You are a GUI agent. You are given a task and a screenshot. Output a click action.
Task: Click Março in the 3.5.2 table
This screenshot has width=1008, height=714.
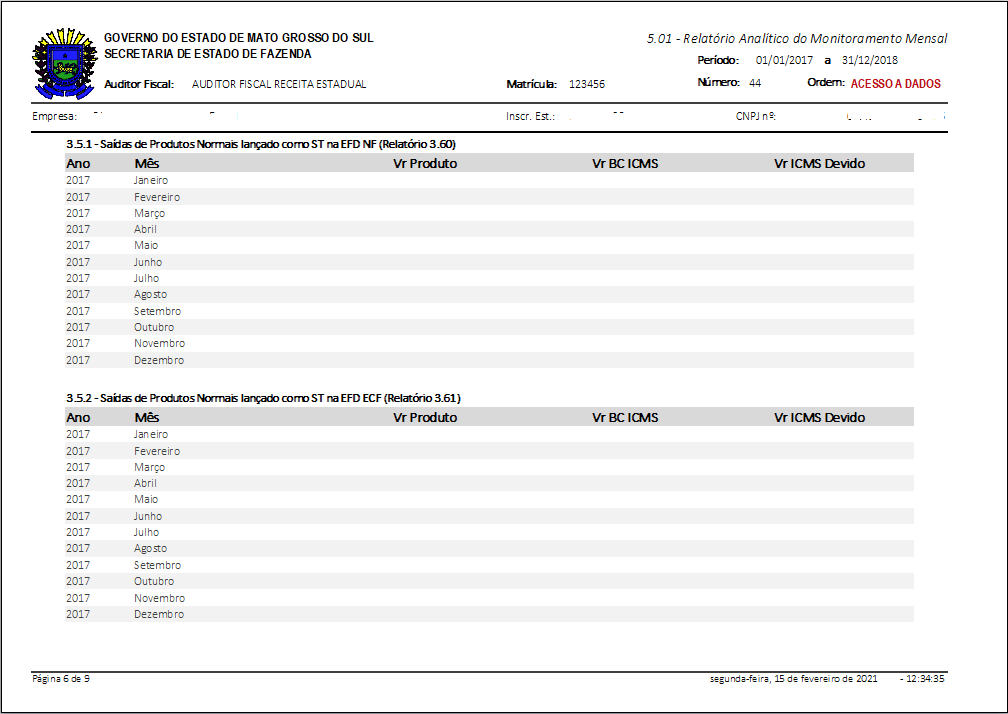(x=150, y=467)
